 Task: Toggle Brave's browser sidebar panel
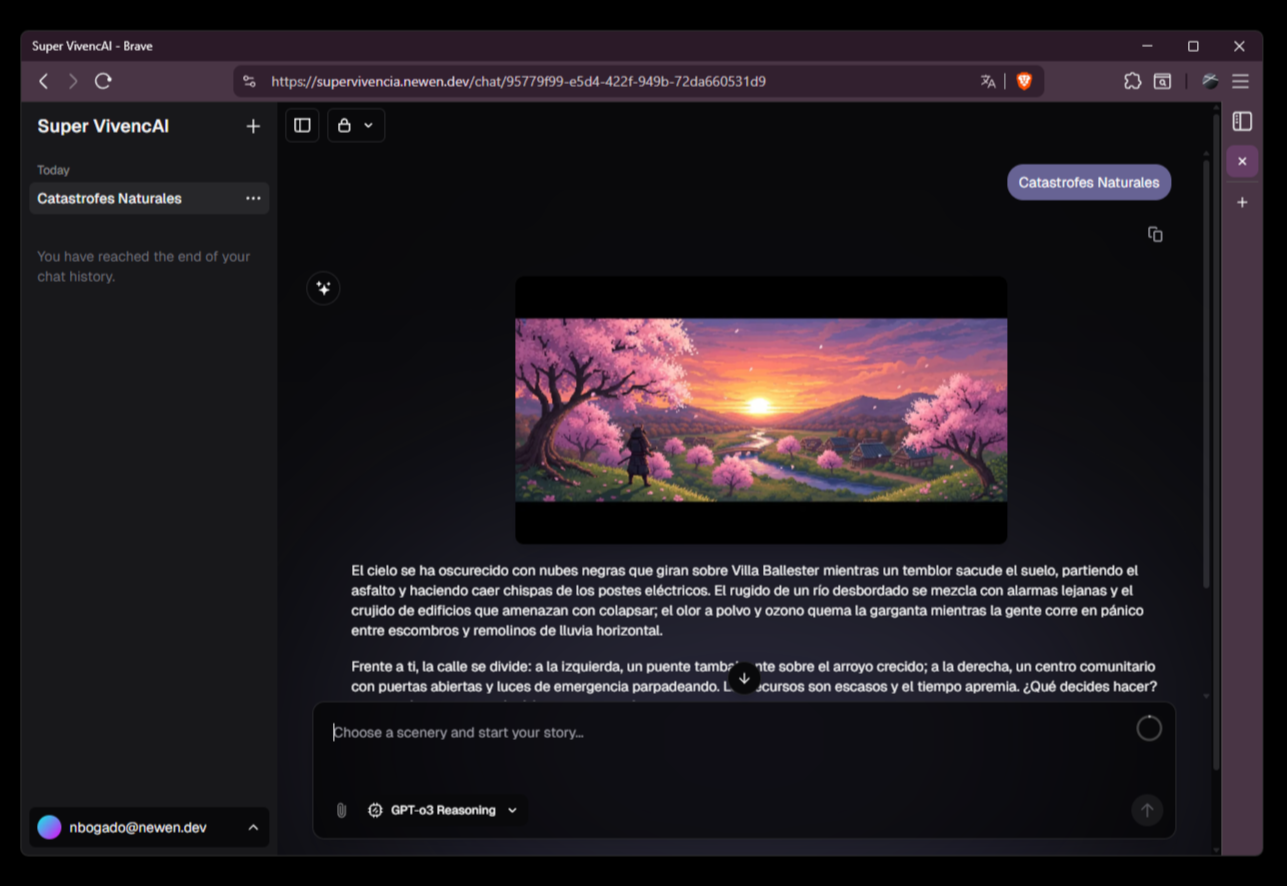(1242, 121)
